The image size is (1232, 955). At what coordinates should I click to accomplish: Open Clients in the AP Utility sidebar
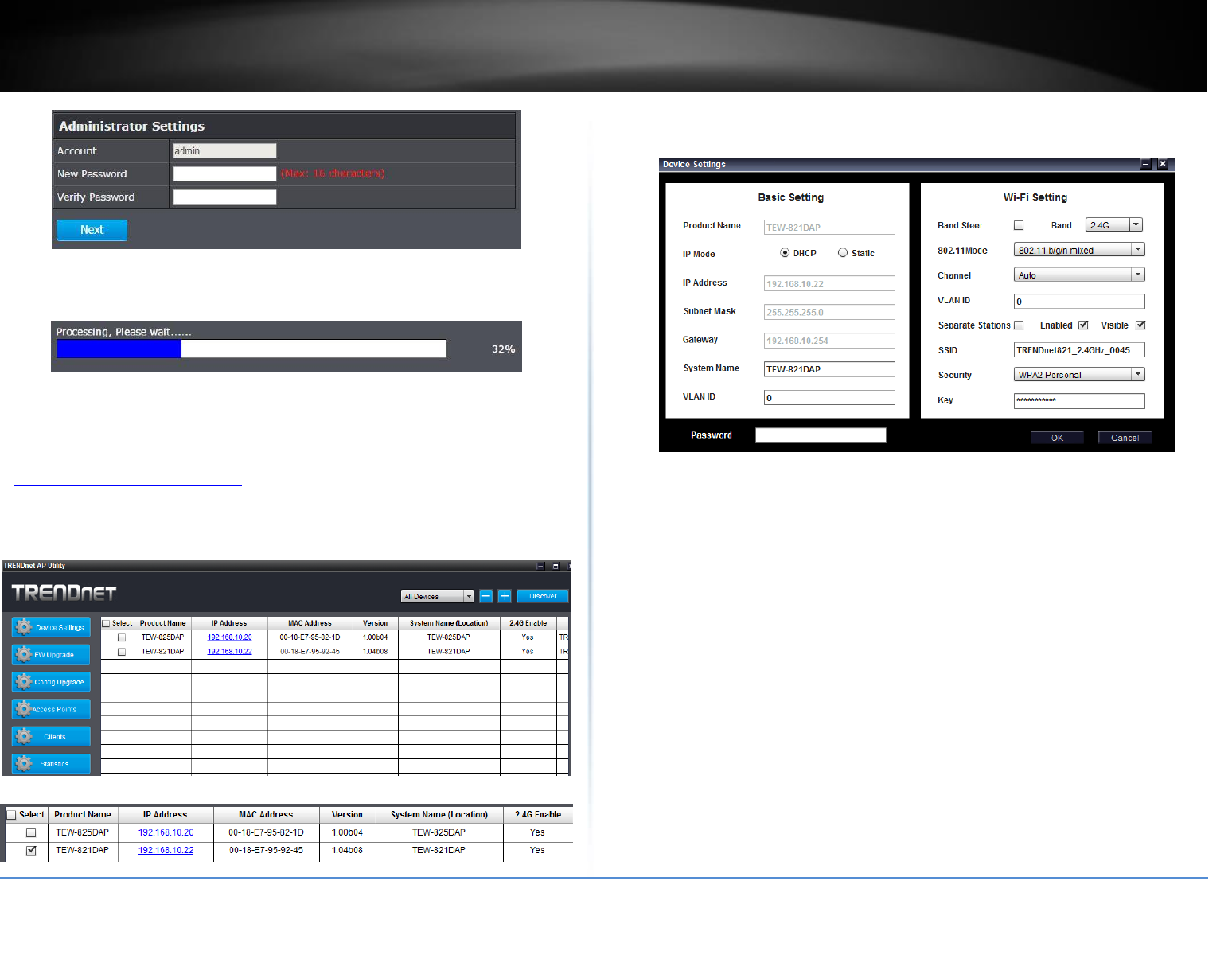coord(51,736)
